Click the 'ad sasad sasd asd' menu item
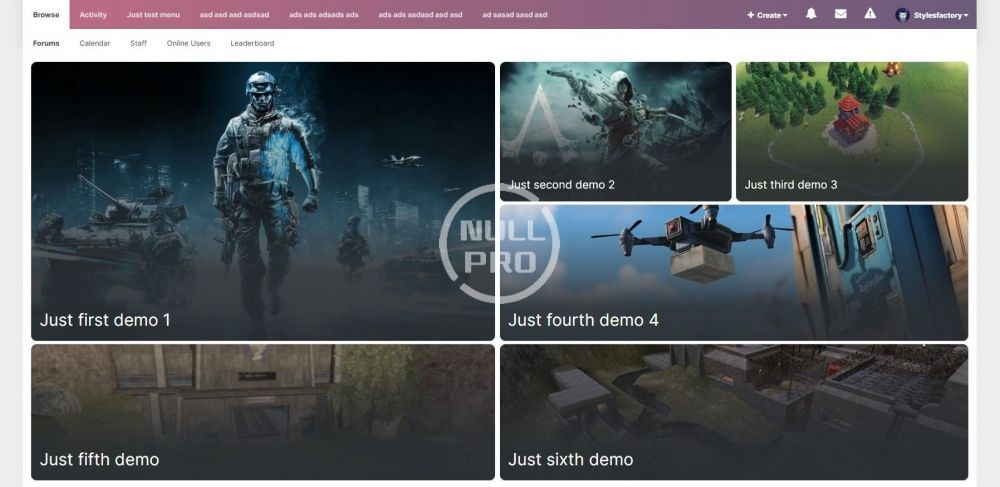The width and height of the screenshot is (1000, 487). (x=514, y=15)
